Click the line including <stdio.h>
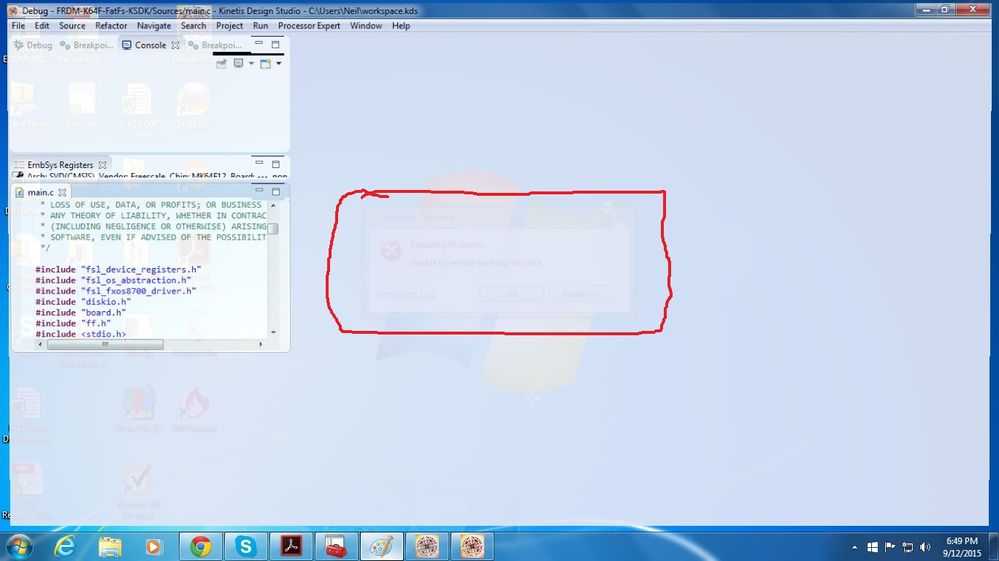The image size is (999, 561). [x=80, y=334]
